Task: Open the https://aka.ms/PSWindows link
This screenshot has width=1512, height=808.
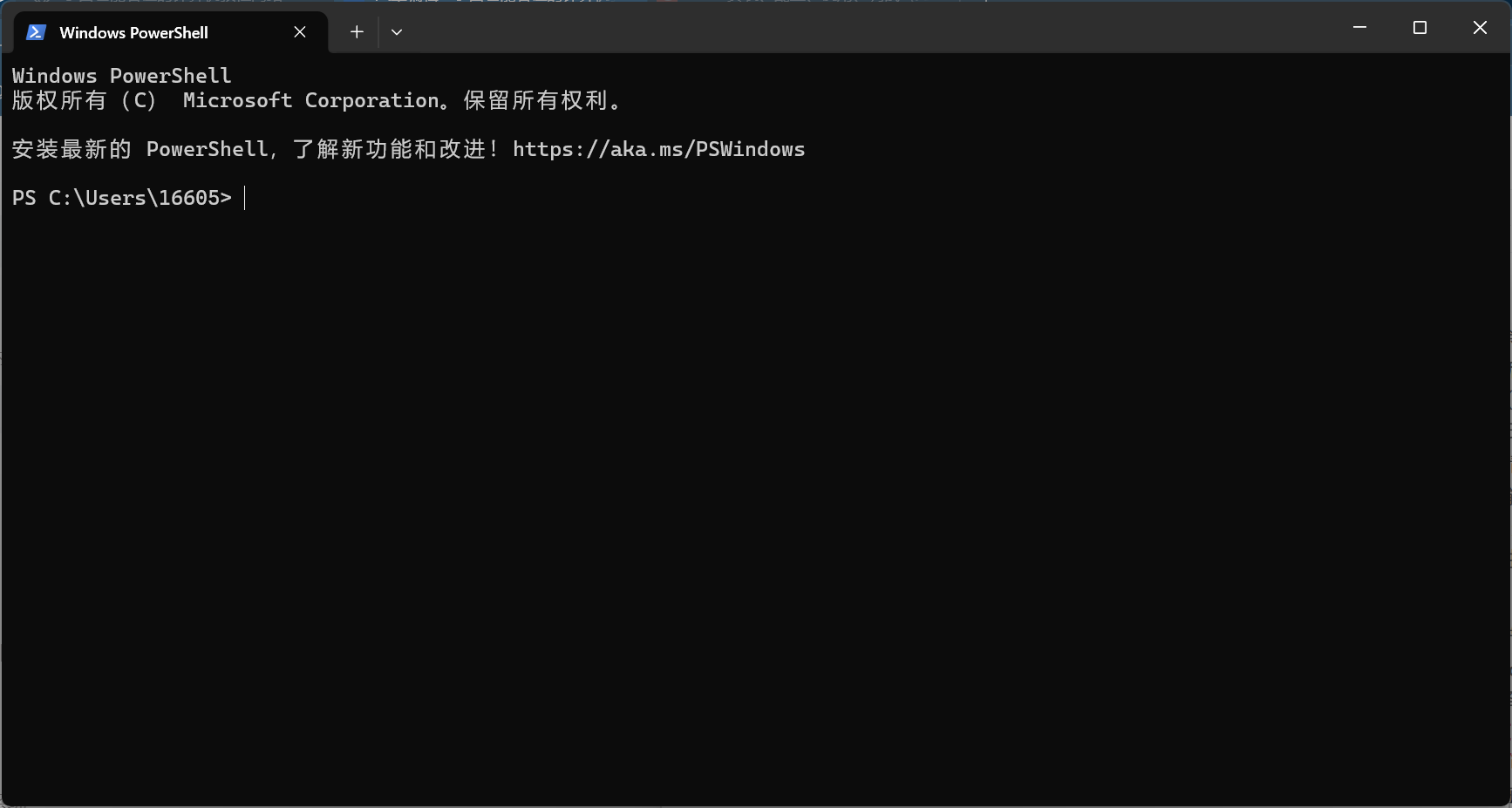Action: point(658,149)
